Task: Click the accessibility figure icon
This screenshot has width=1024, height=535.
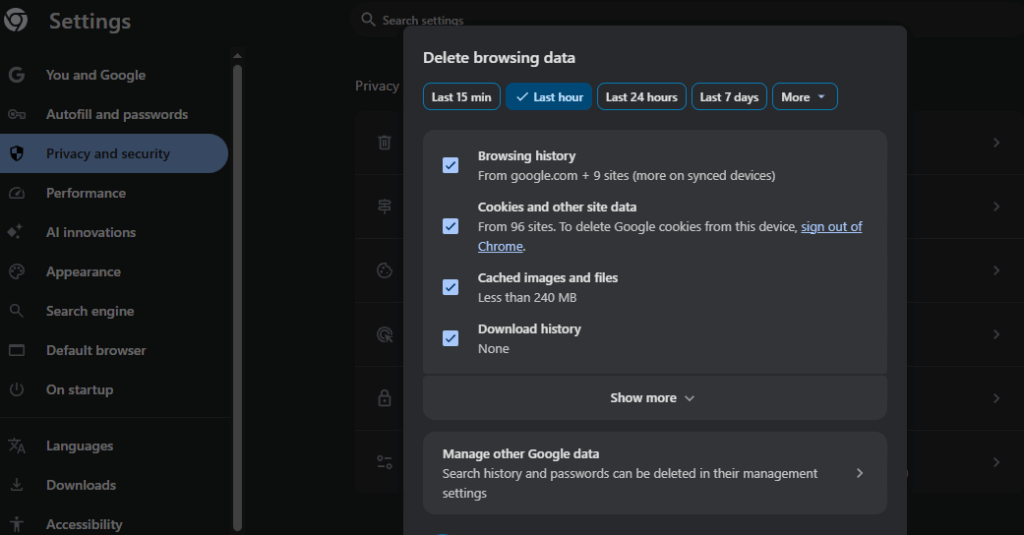Action: [16, 524]
